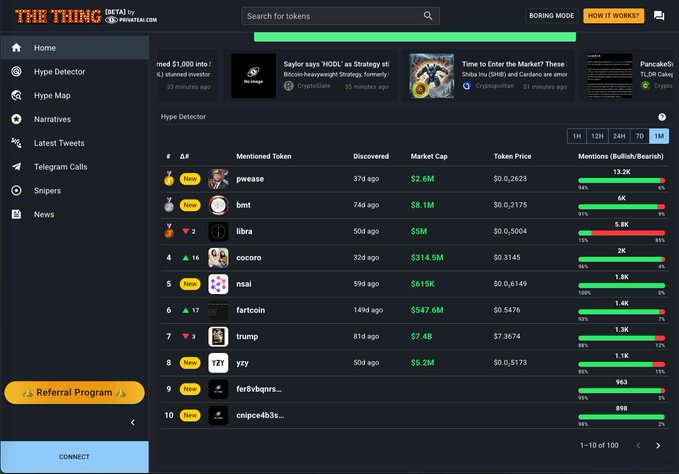Click the nsai token logo
This screenshot has height=474, width=679.
[x=218, y=284]
